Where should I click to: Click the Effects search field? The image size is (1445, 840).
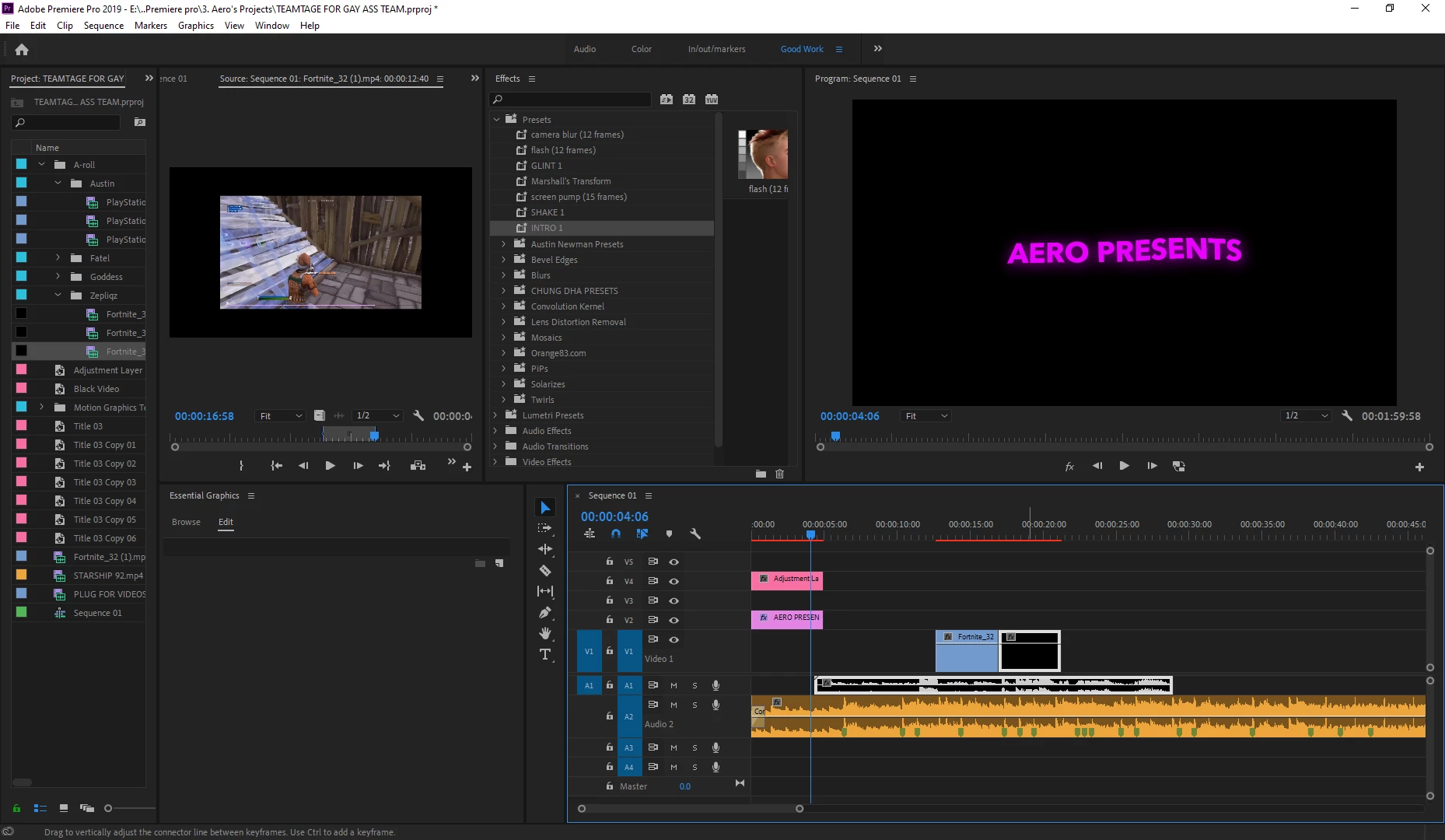572,100
